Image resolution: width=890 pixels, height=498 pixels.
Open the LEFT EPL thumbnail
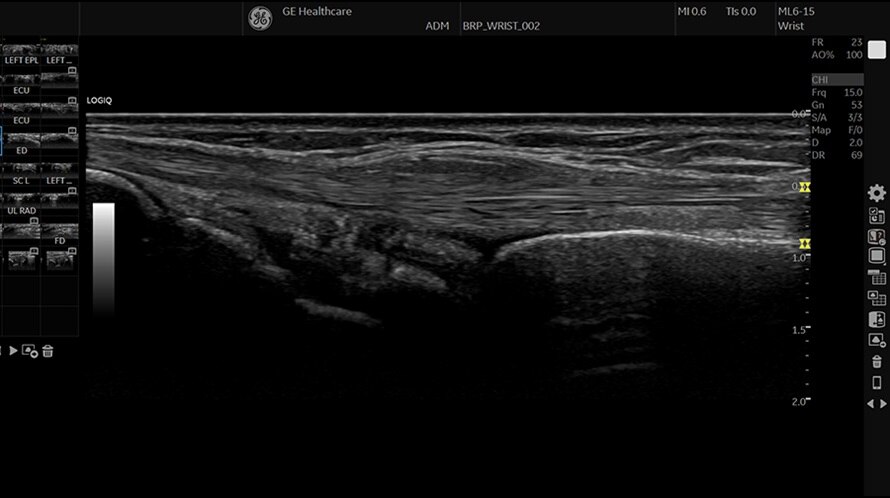pos(21,55)
